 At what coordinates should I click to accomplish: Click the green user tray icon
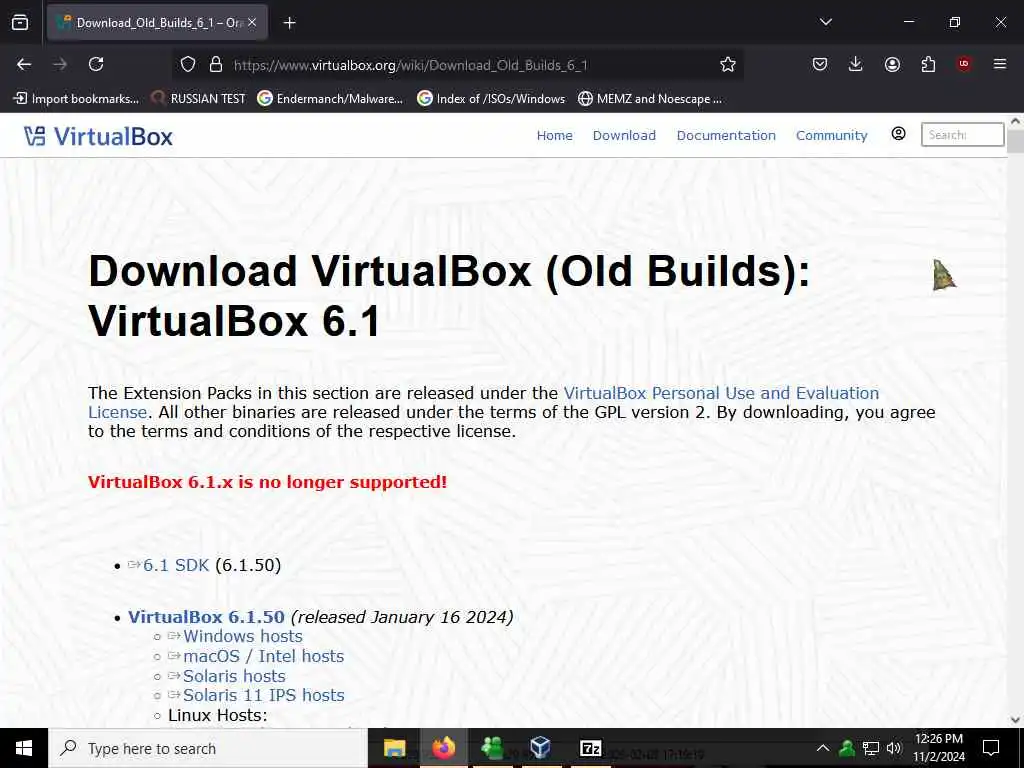(x=847, y=748)
